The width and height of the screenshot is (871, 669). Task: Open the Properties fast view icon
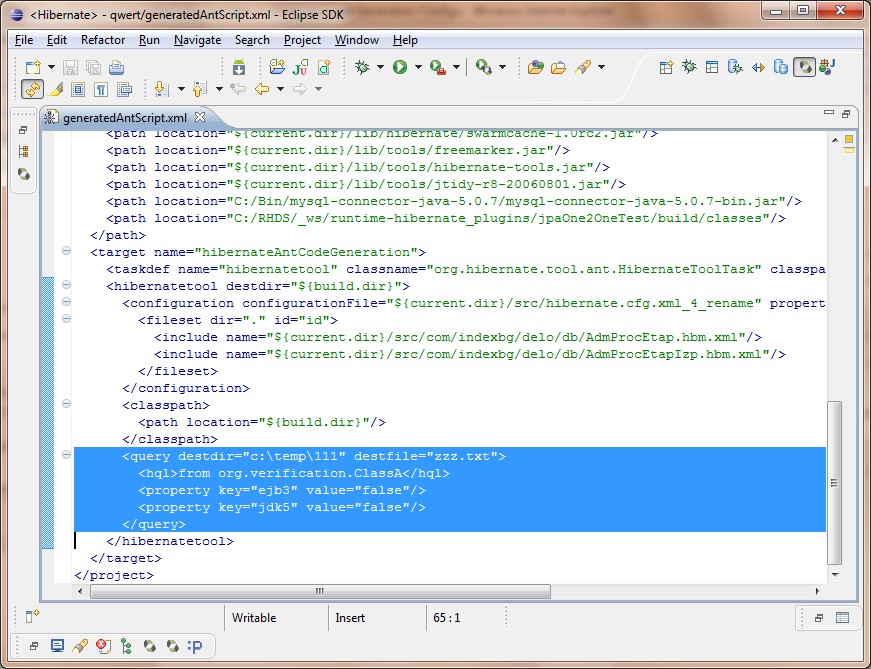tap(196, 646)
